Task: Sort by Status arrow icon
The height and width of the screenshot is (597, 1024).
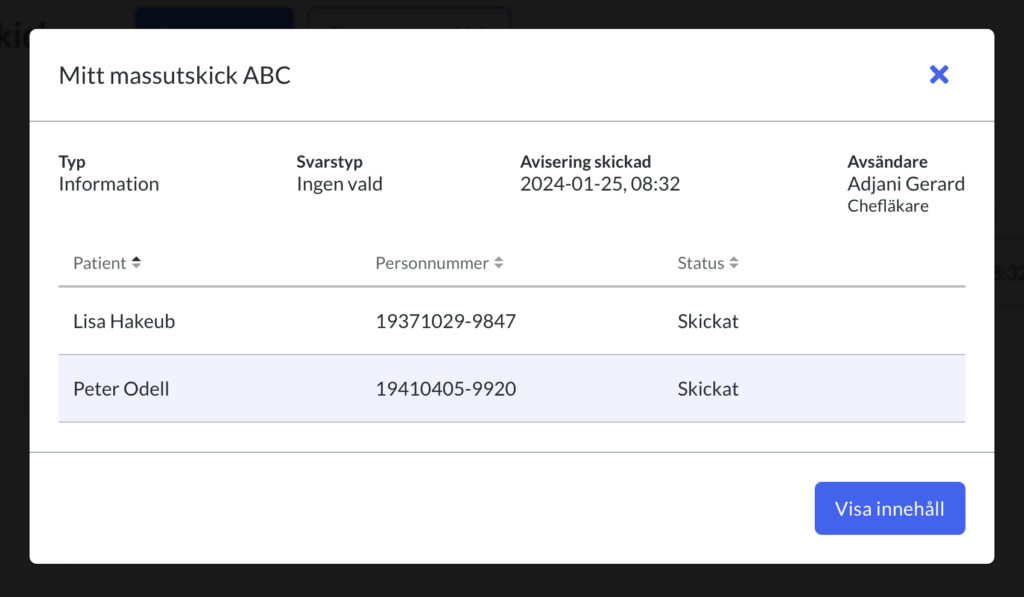Action: [x=733, y=263]
